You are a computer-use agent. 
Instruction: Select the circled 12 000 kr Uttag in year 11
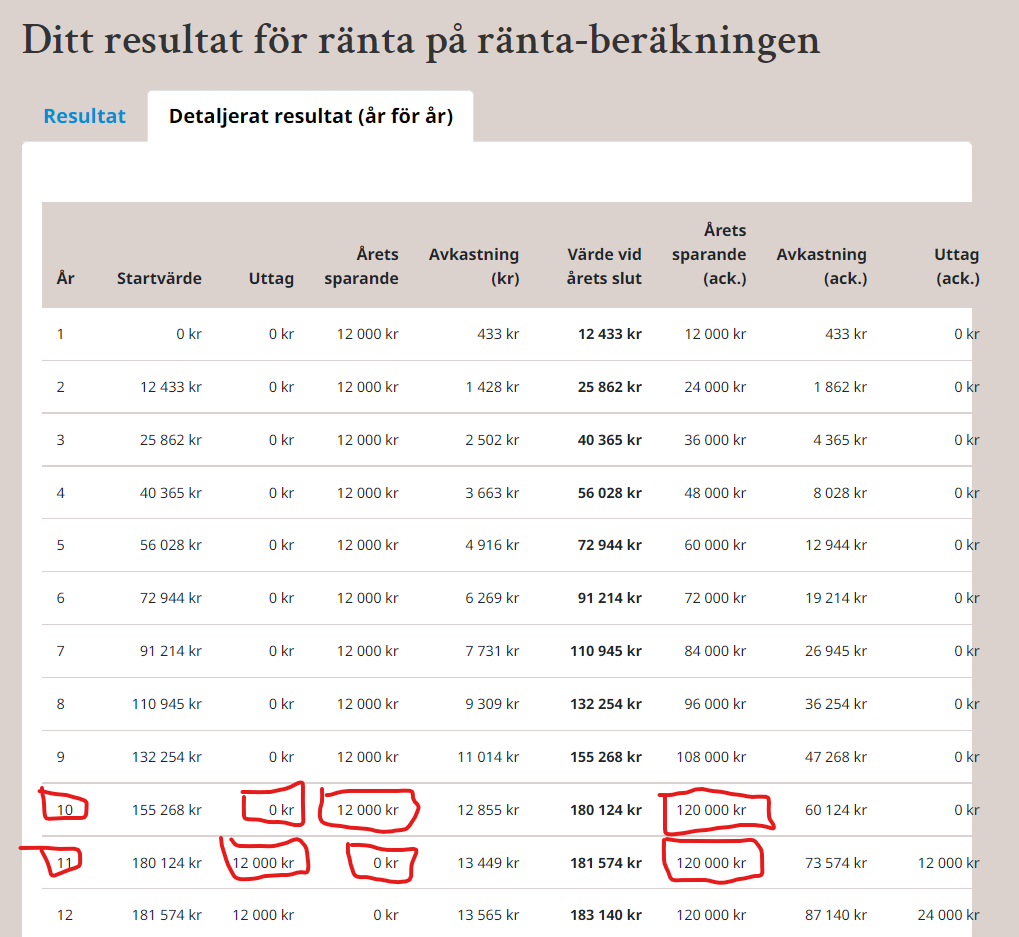tap(263, 862)
